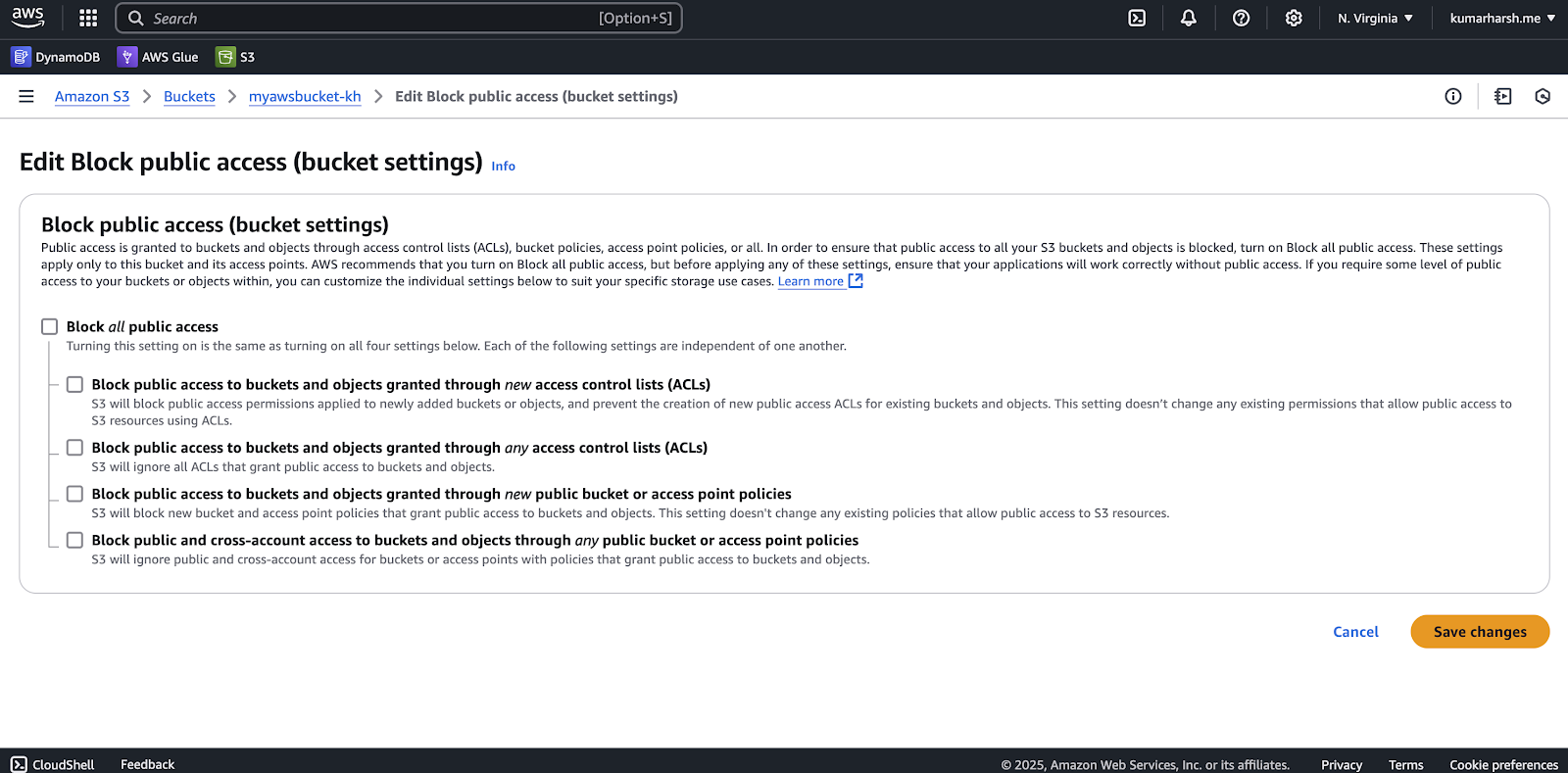Image resolution: width=1568 pixels, height=773 pixels.
Task: Click the Cancel button
Action: pyautogui.click(x=1355, y=632)
